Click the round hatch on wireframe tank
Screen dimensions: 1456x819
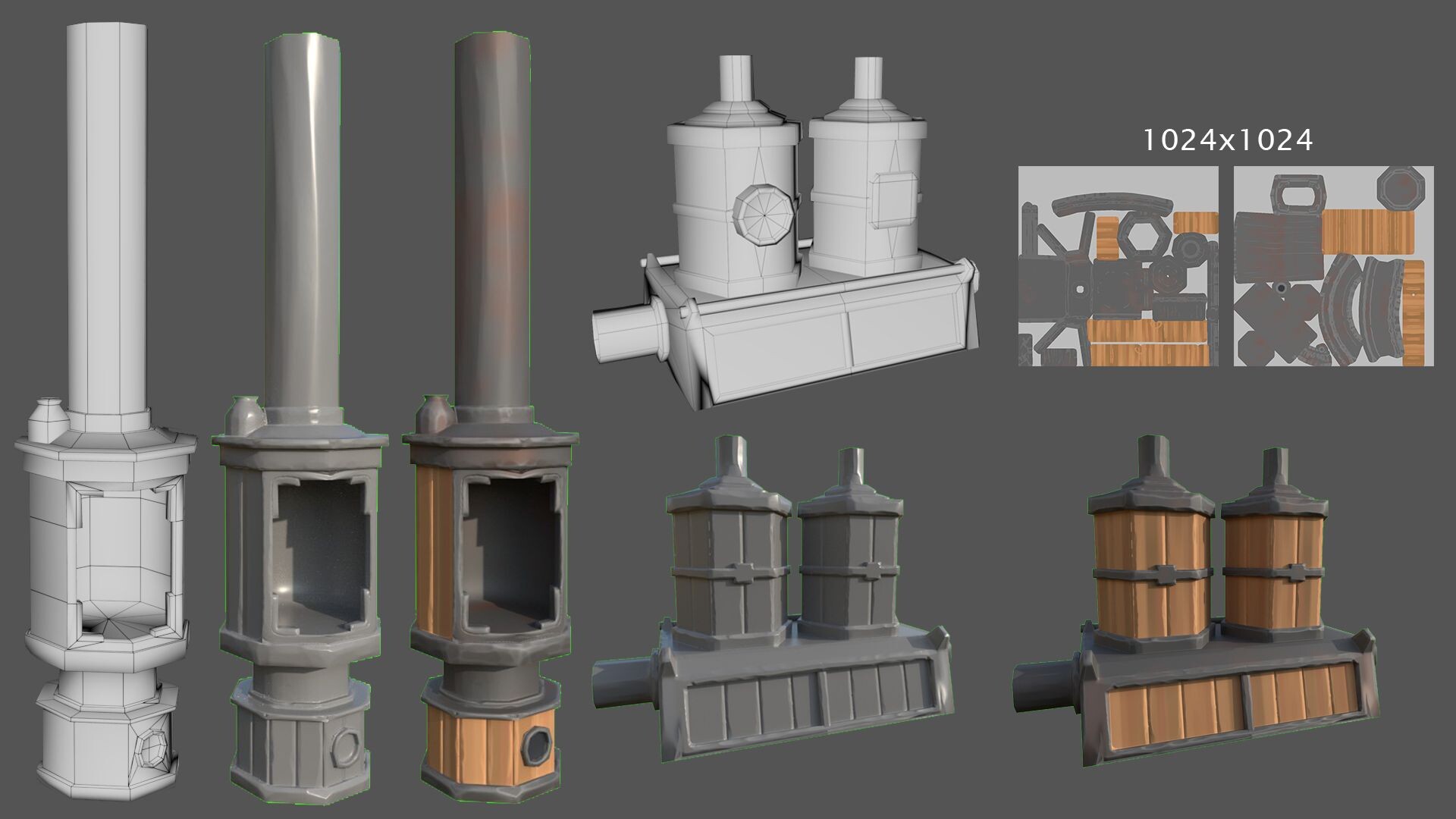(764, 215)
